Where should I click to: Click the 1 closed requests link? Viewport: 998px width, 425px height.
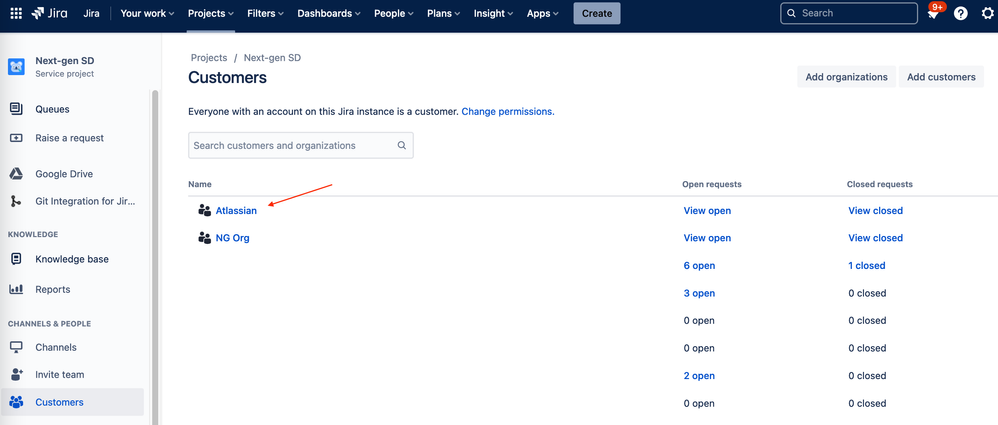point(867,266)
